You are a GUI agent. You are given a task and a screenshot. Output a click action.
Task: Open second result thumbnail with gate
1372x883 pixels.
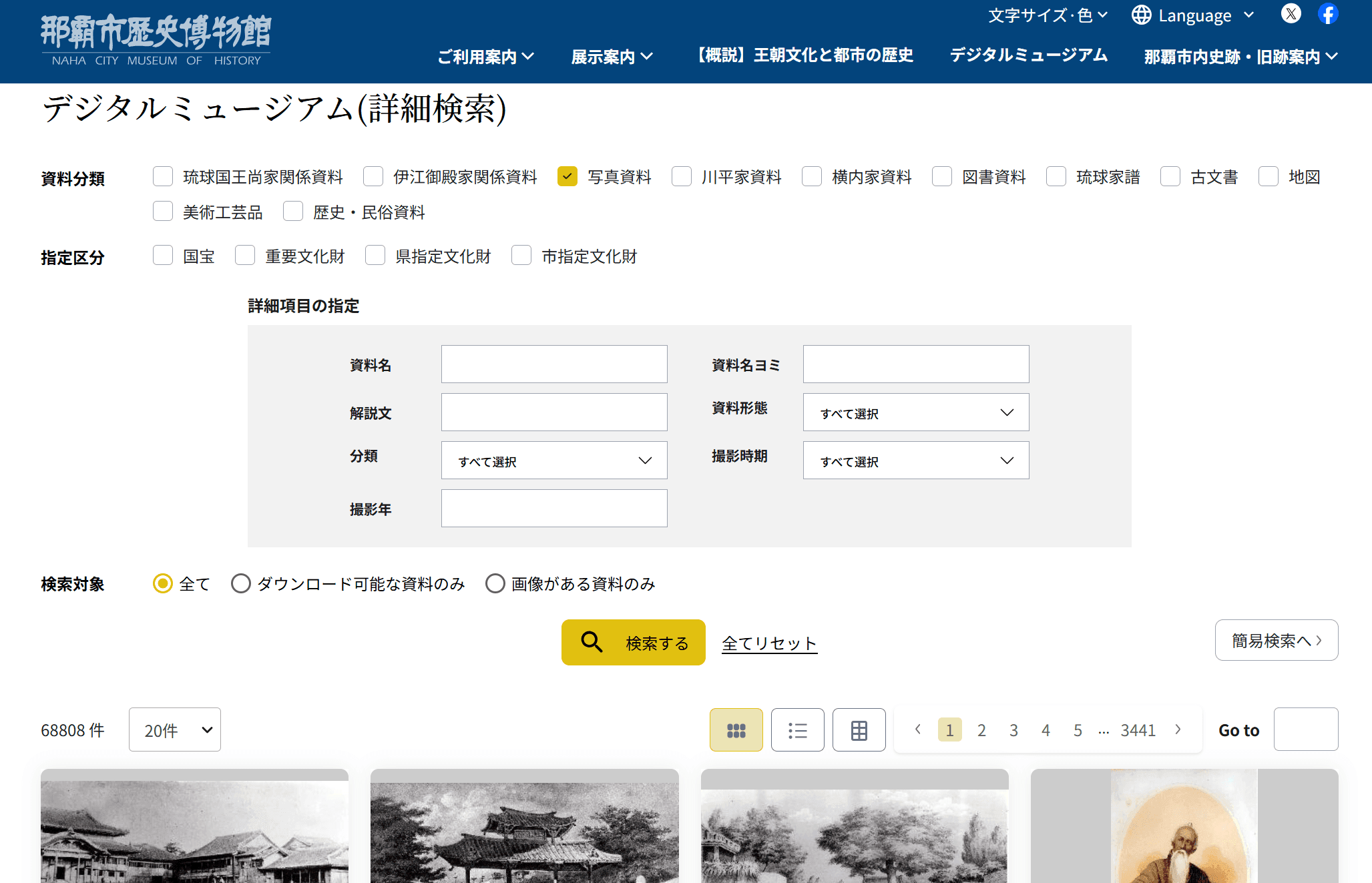[x=525, y=826]
